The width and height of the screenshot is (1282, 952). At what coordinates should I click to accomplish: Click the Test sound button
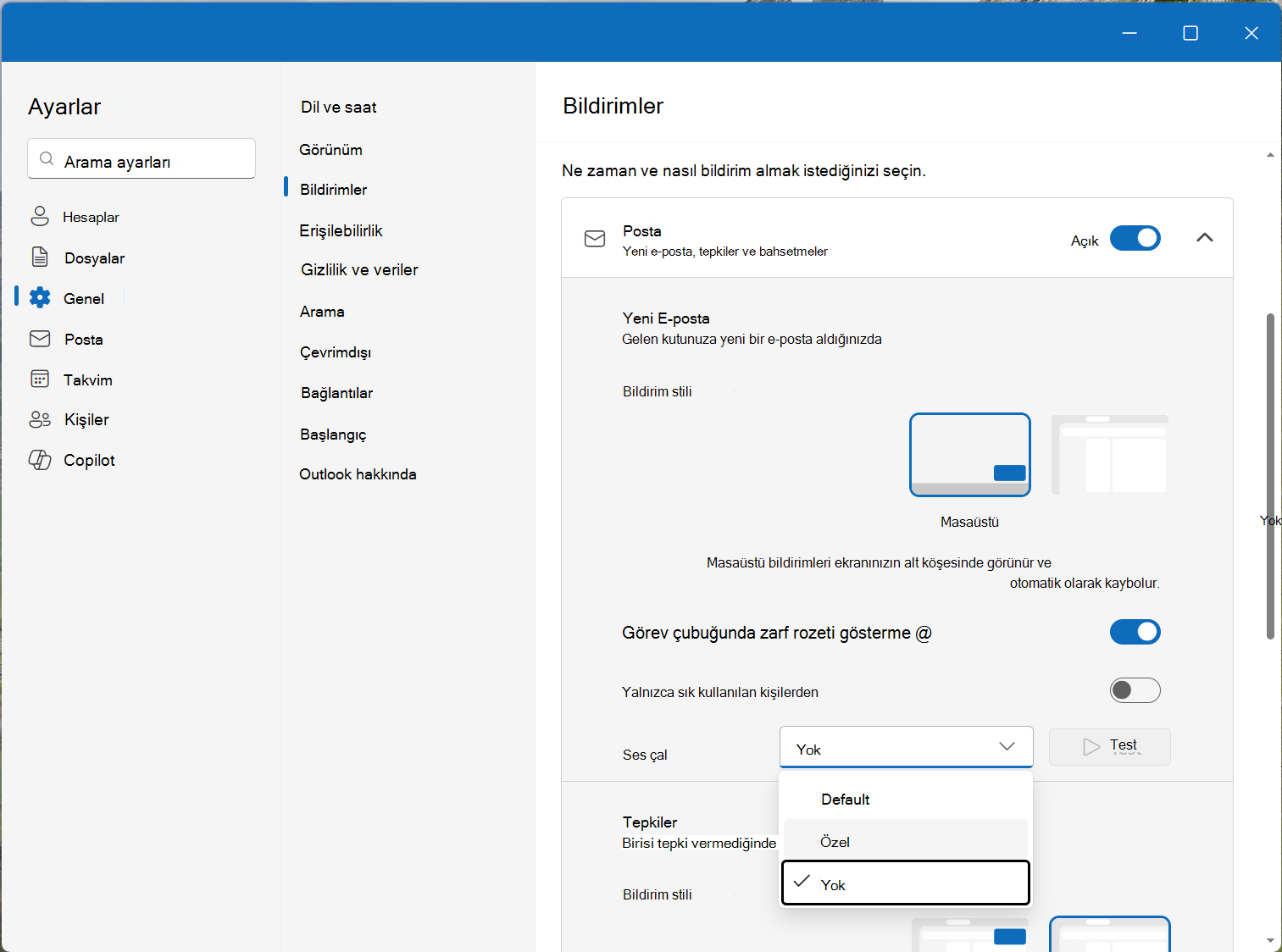[x=1110, y=747]
